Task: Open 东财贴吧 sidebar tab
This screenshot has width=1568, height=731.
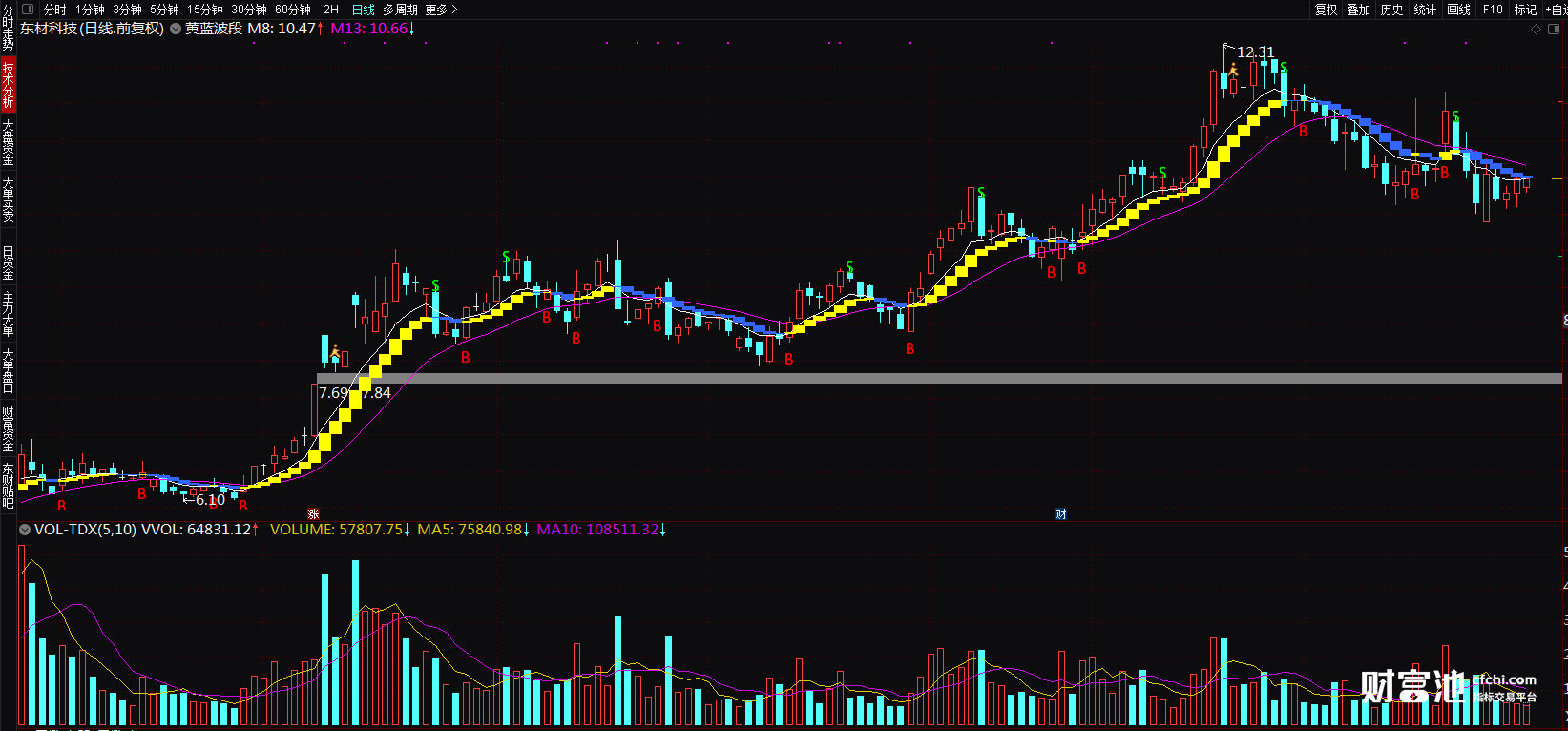Action: 8,485
